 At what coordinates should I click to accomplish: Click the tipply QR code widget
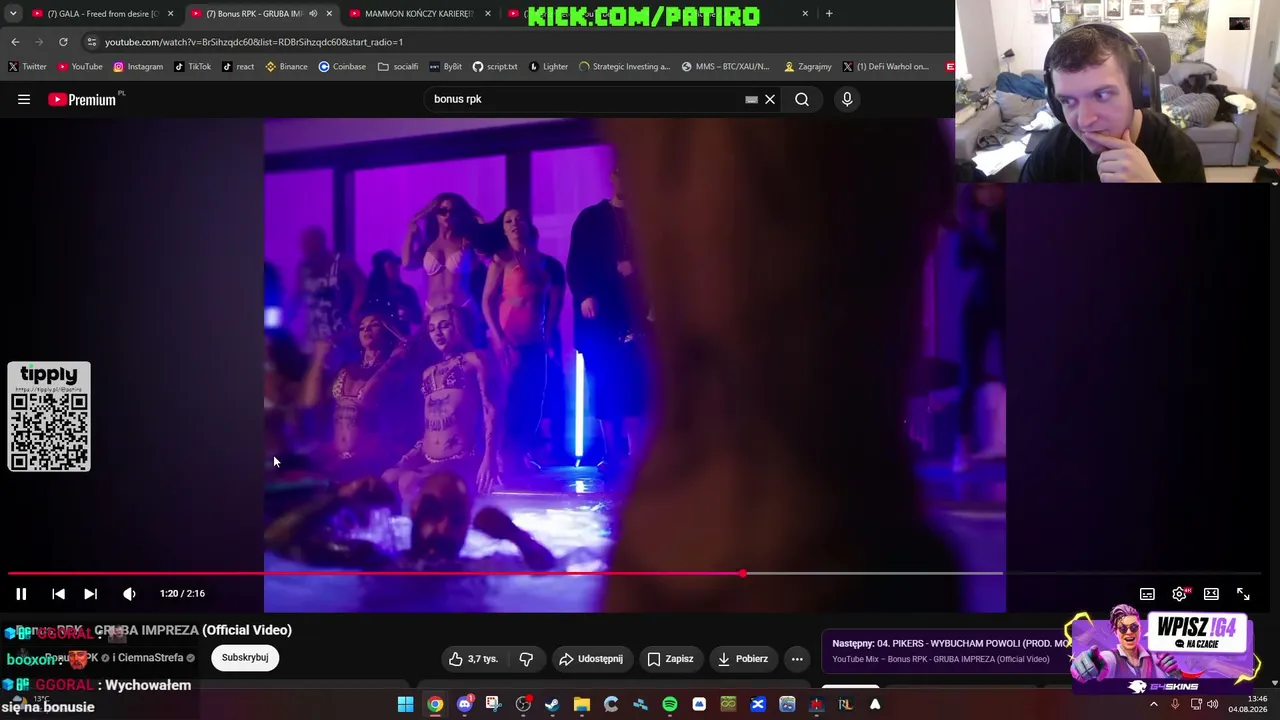point(49,417)
